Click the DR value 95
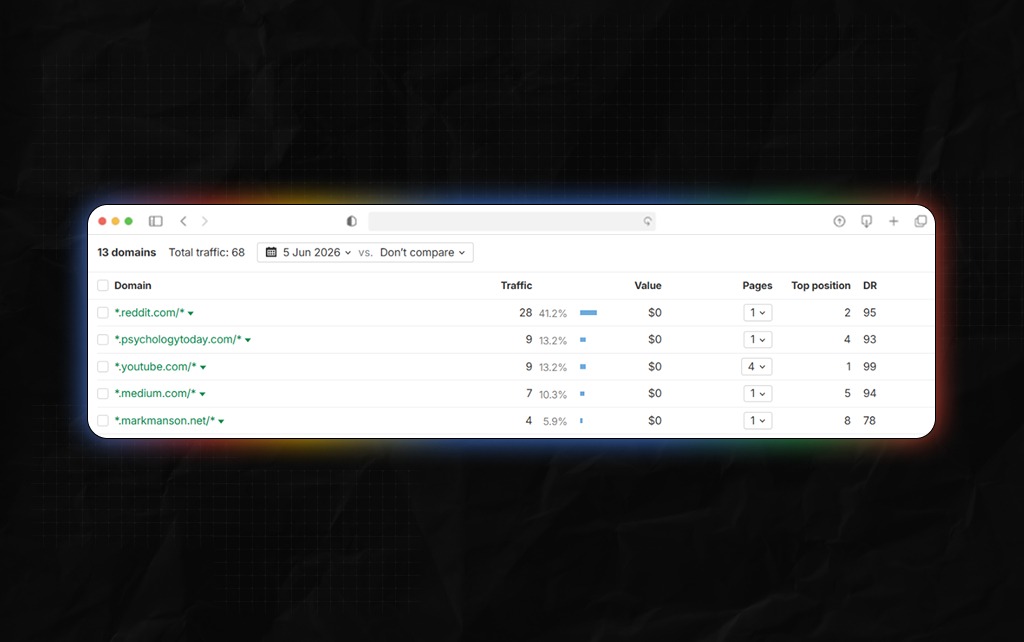This screenshot has height=642, width=1024. click(869, 313)
